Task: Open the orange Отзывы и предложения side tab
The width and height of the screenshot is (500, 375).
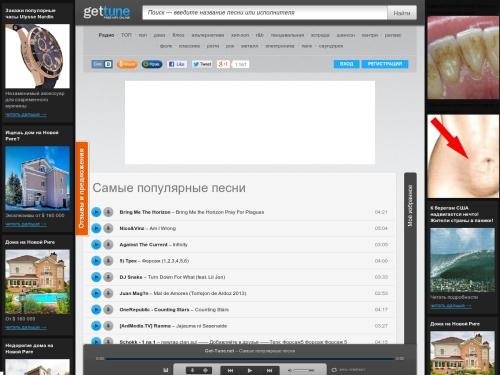Action: pos(82,188)
